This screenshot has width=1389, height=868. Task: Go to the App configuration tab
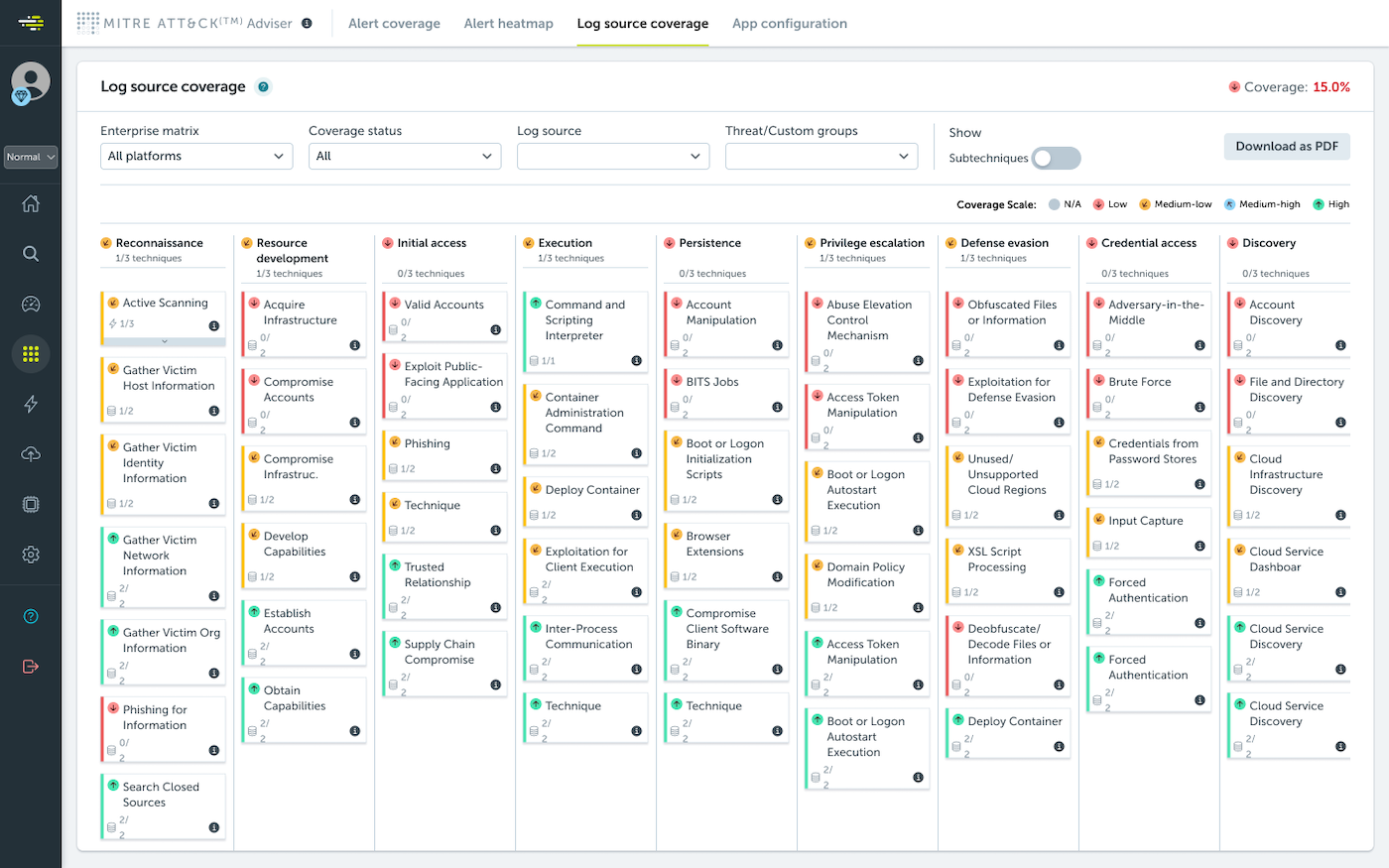pyautogui.click(x=790, y=24)
